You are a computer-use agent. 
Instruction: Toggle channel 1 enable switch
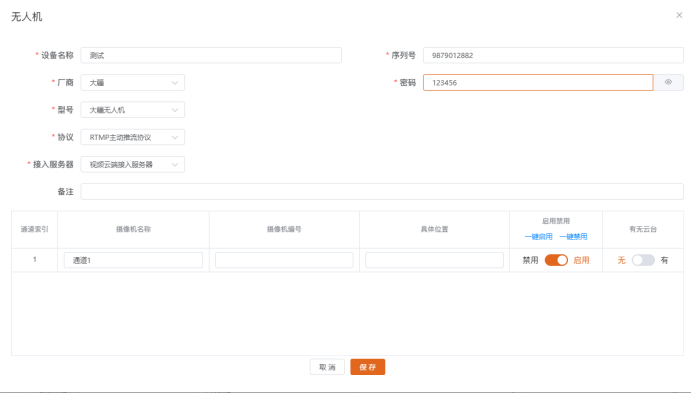tap(556, 260)
